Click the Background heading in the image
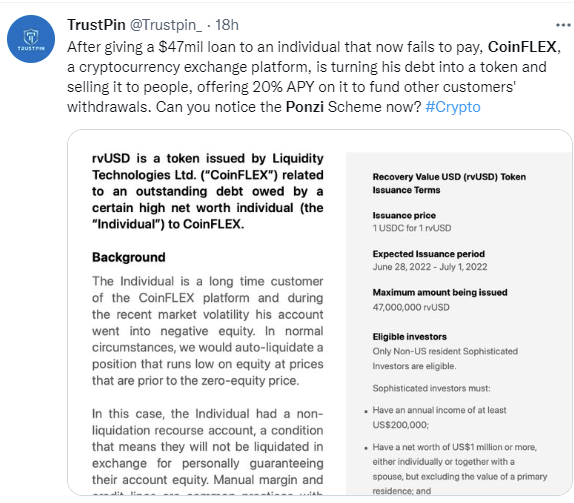 pyautogui.click(x=128, y=257)
